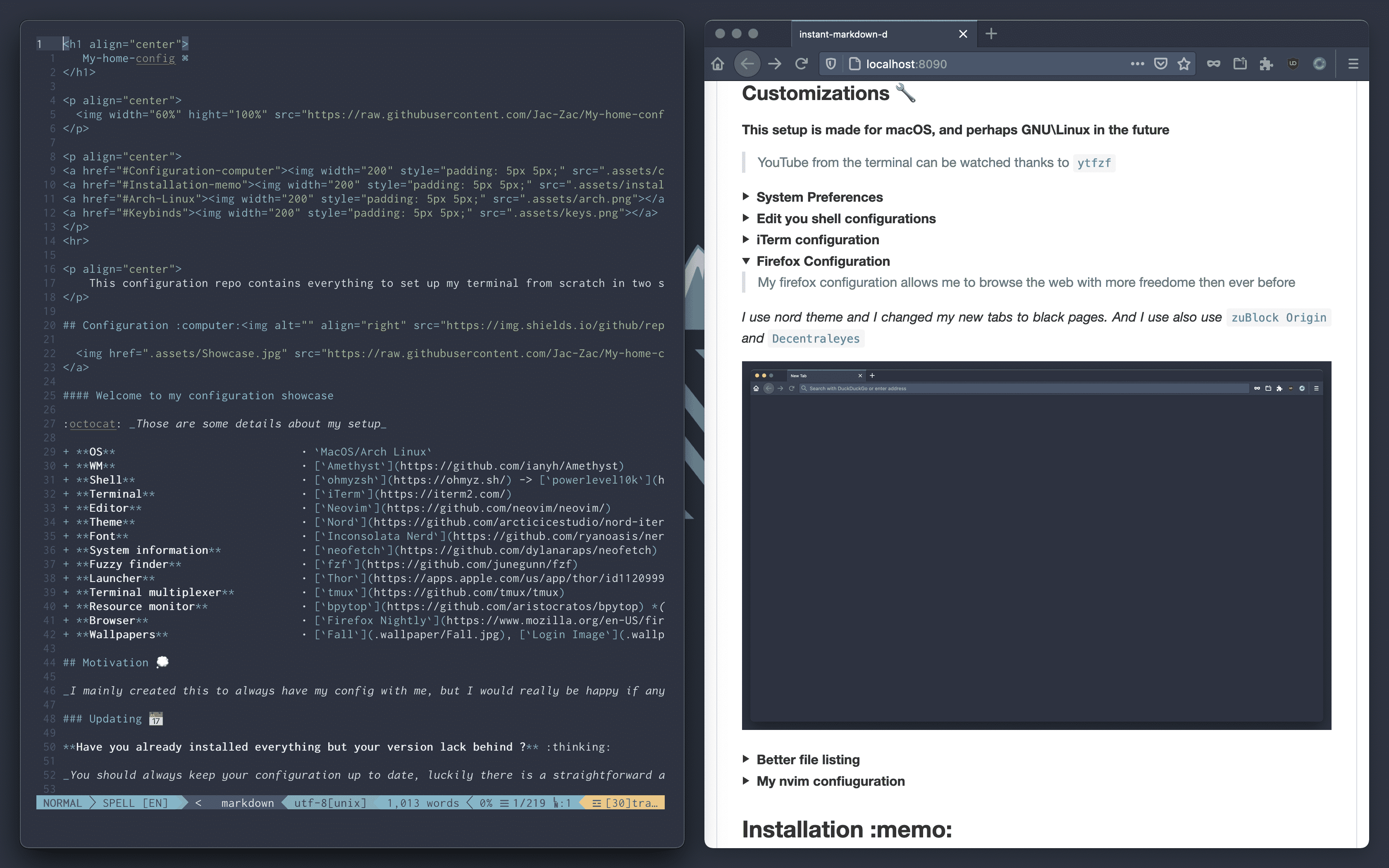Bookmark this page with the star
The height and width of the screenshot is (868, 1389).
click(1184, 64)
